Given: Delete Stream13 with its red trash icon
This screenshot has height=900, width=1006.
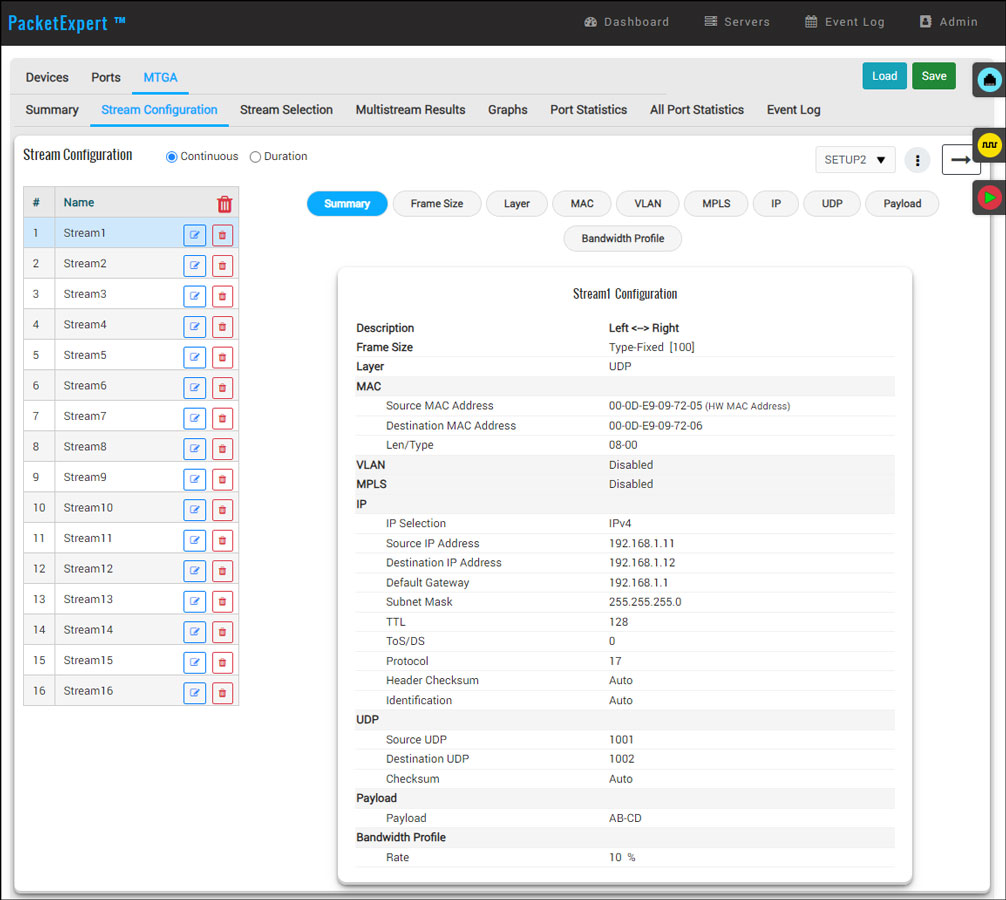Looking at the screenshot, I should [222, 601].
